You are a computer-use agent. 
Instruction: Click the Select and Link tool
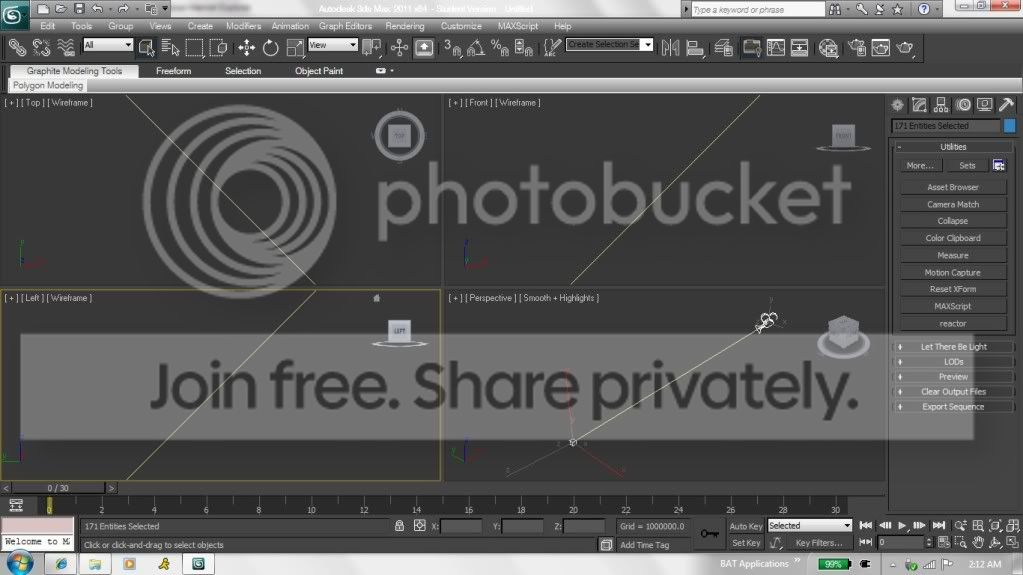click(x=17, y=48)
